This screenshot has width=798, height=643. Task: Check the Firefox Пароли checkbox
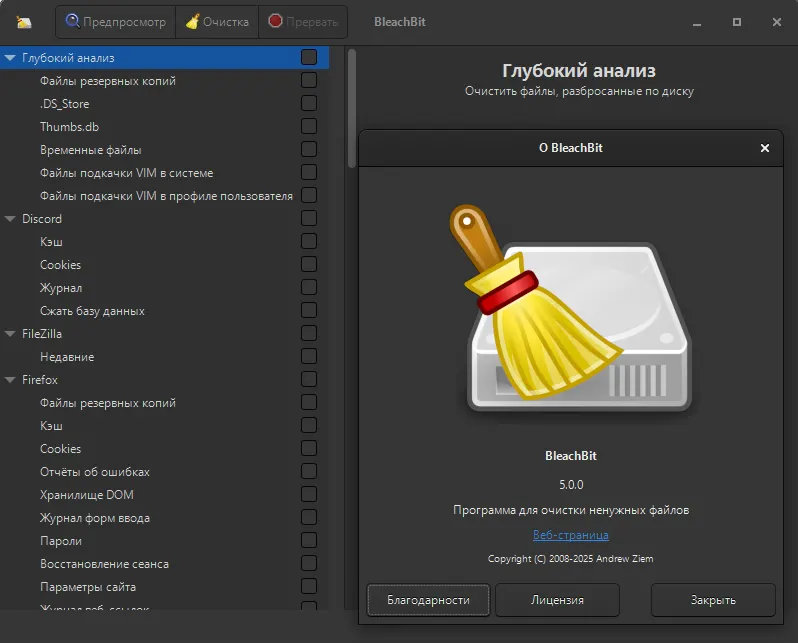click(309, 541)
